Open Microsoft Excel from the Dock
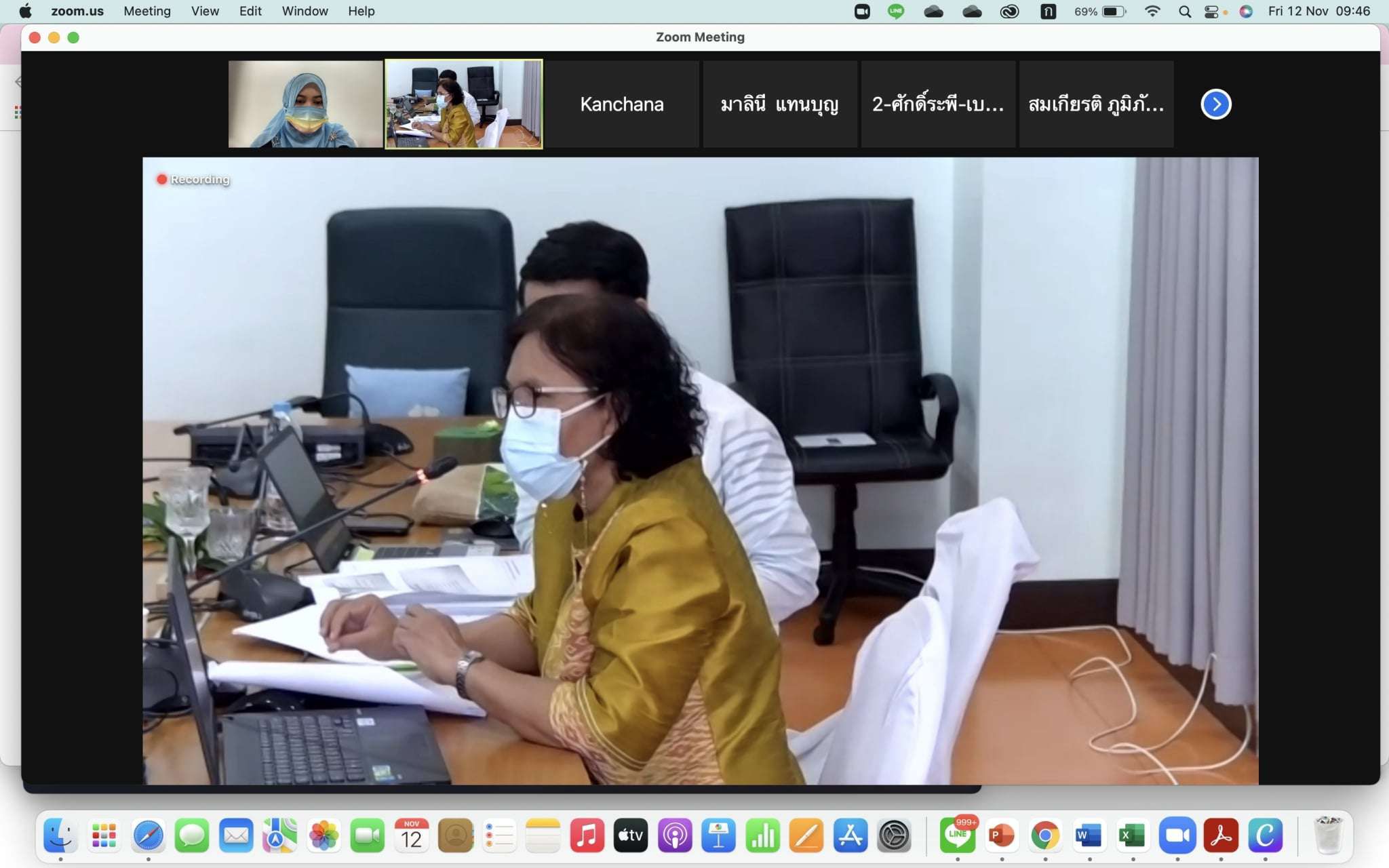Image resolution: width=1389 pixels, height=868 pixels. (1133, 835)
